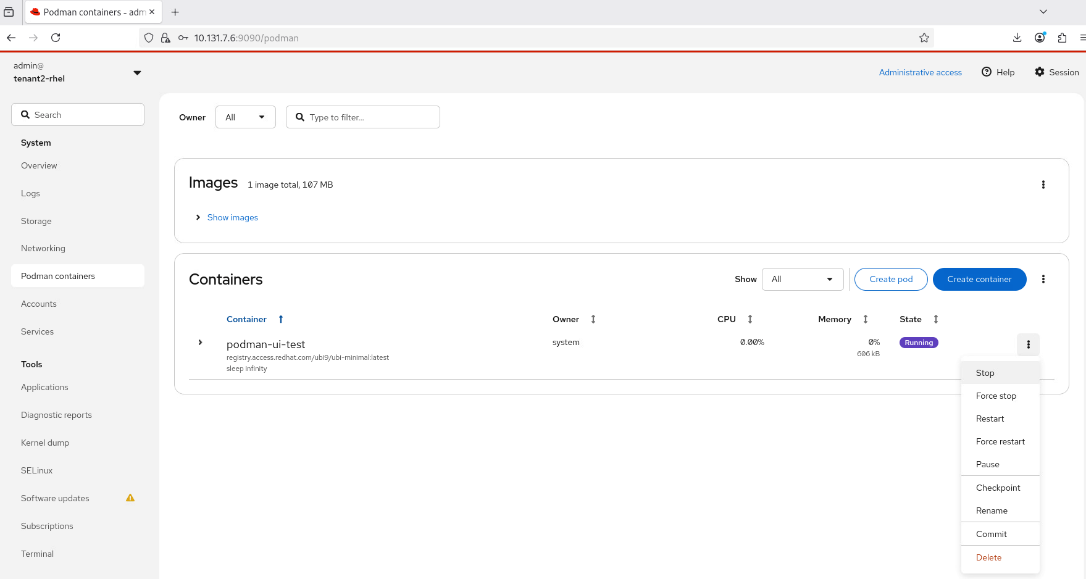The width and height of the screenshot is (1086, 579).
Task: Reload the page with the refresh icon
Action: click(55, 38)
